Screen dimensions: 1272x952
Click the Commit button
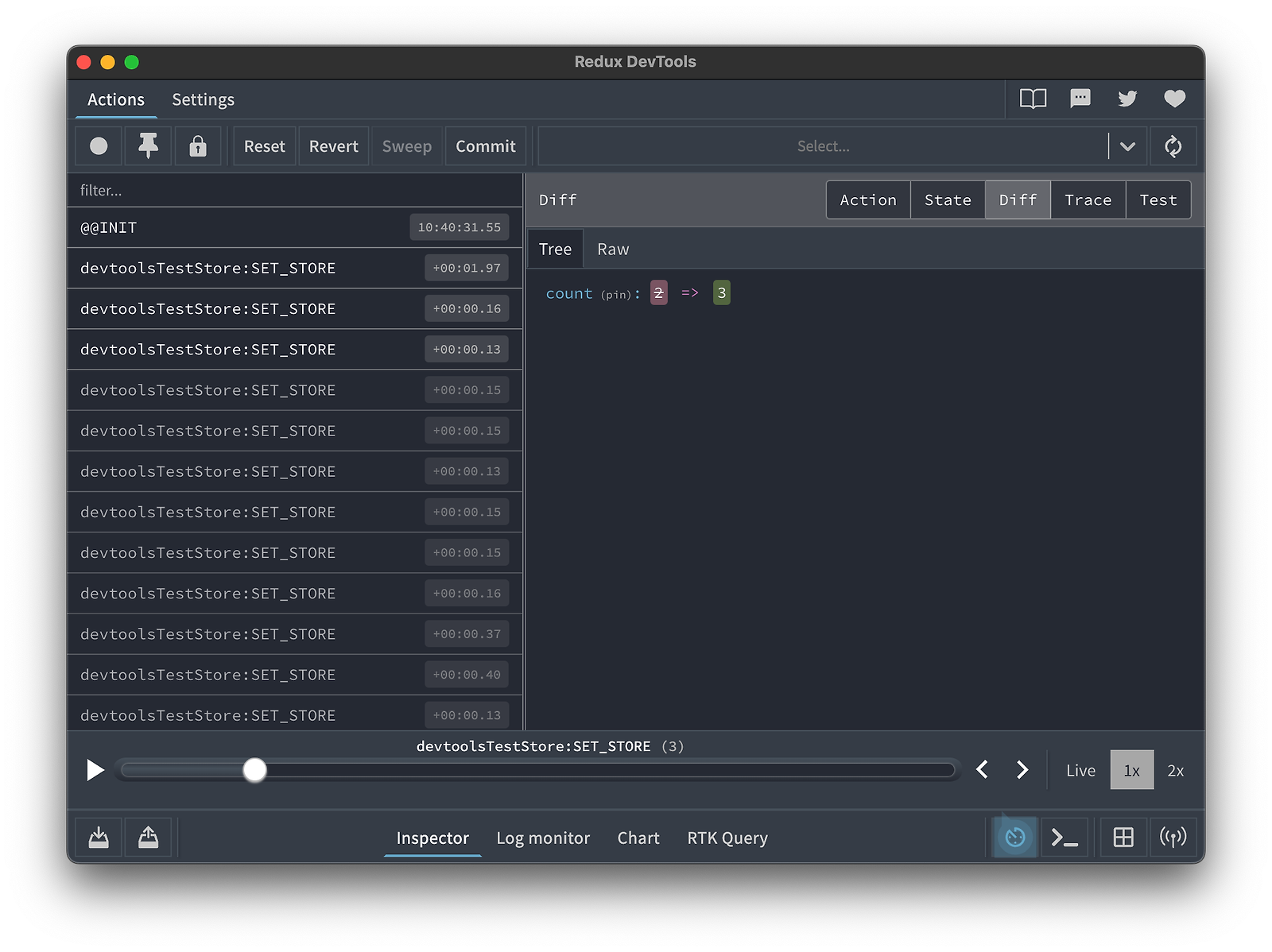click(x=485, y=146)
